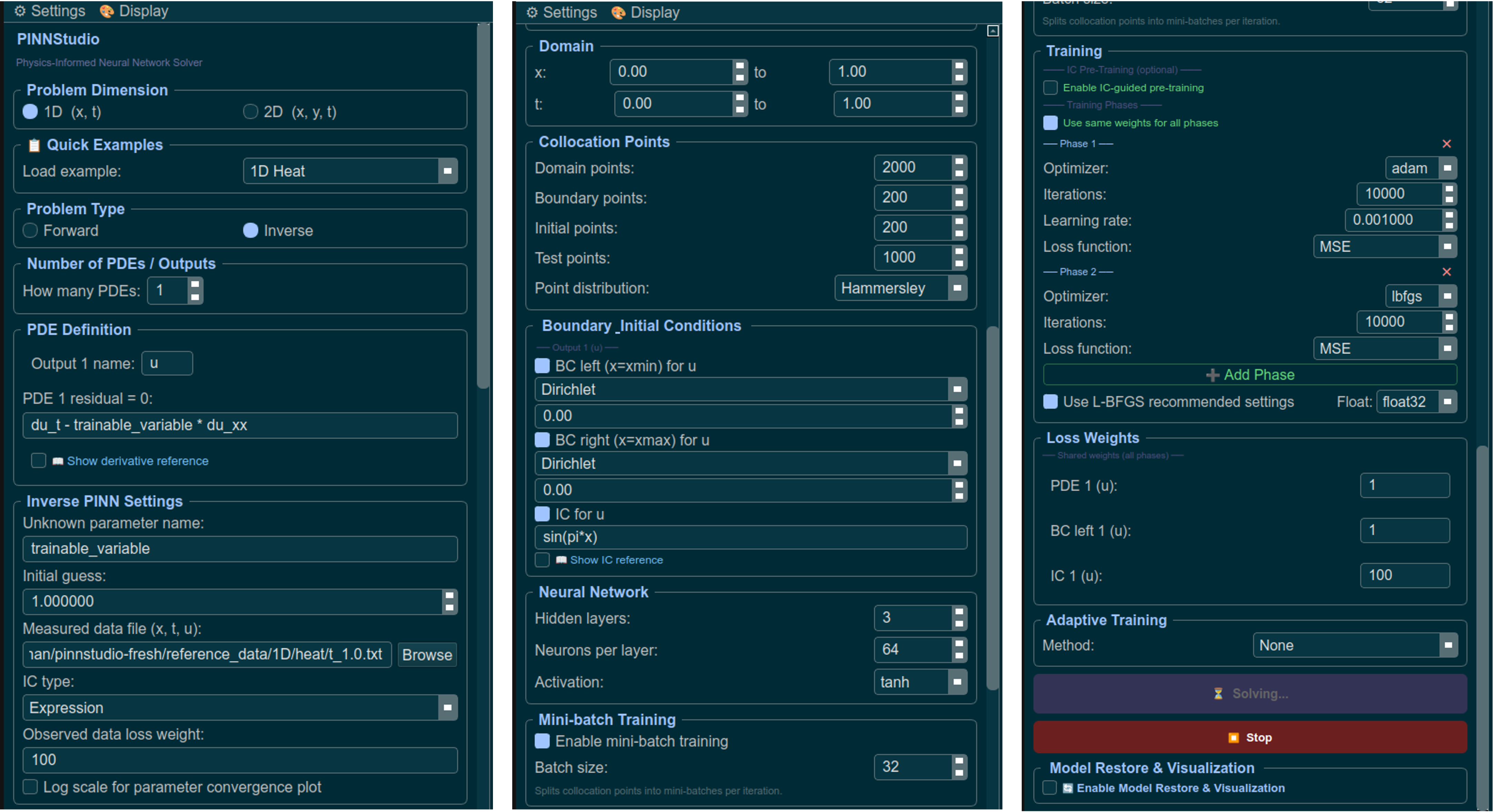Open BC left type dropdown showing Dirichlet

point(751,389)
